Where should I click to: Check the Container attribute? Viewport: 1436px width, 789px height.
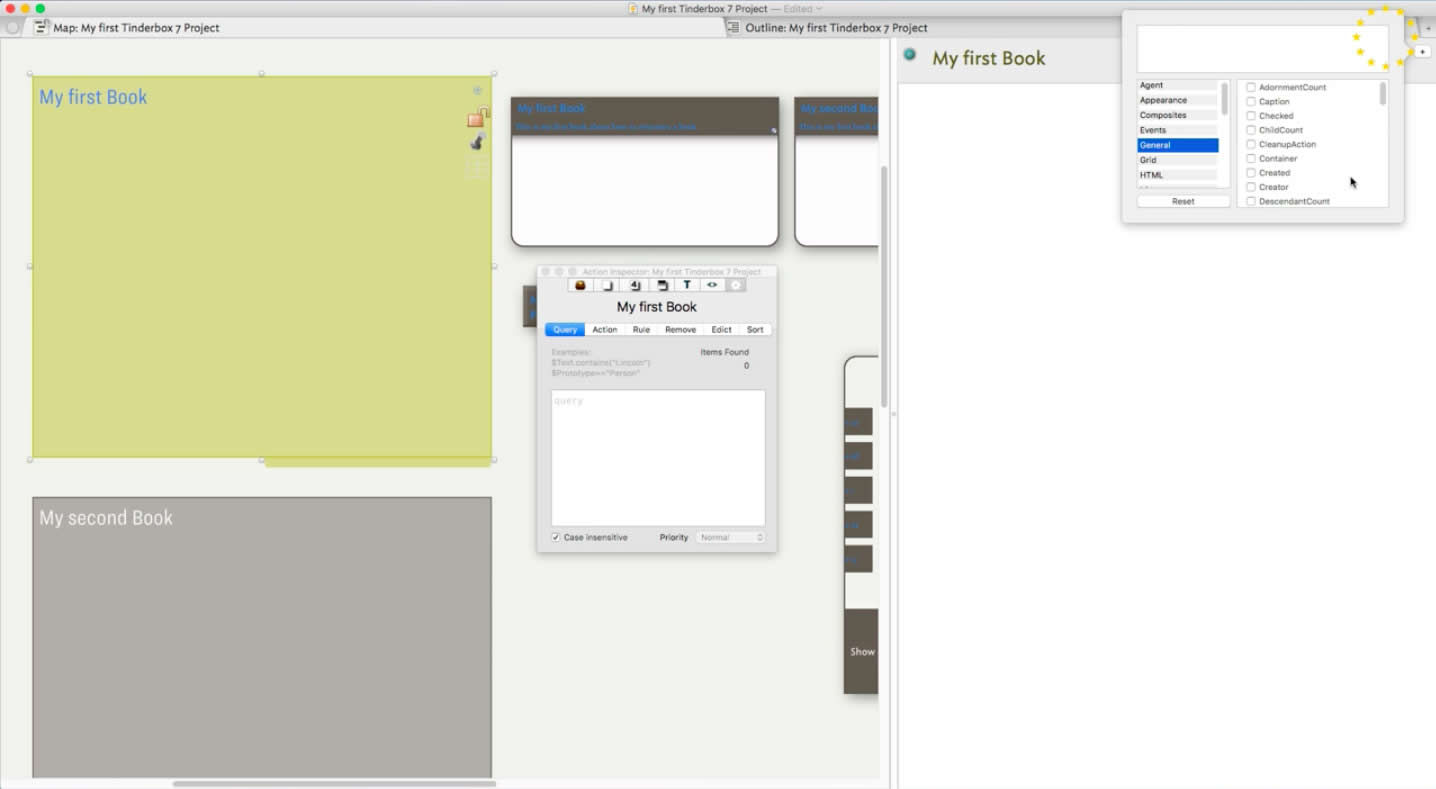[x=1251, y=158]
